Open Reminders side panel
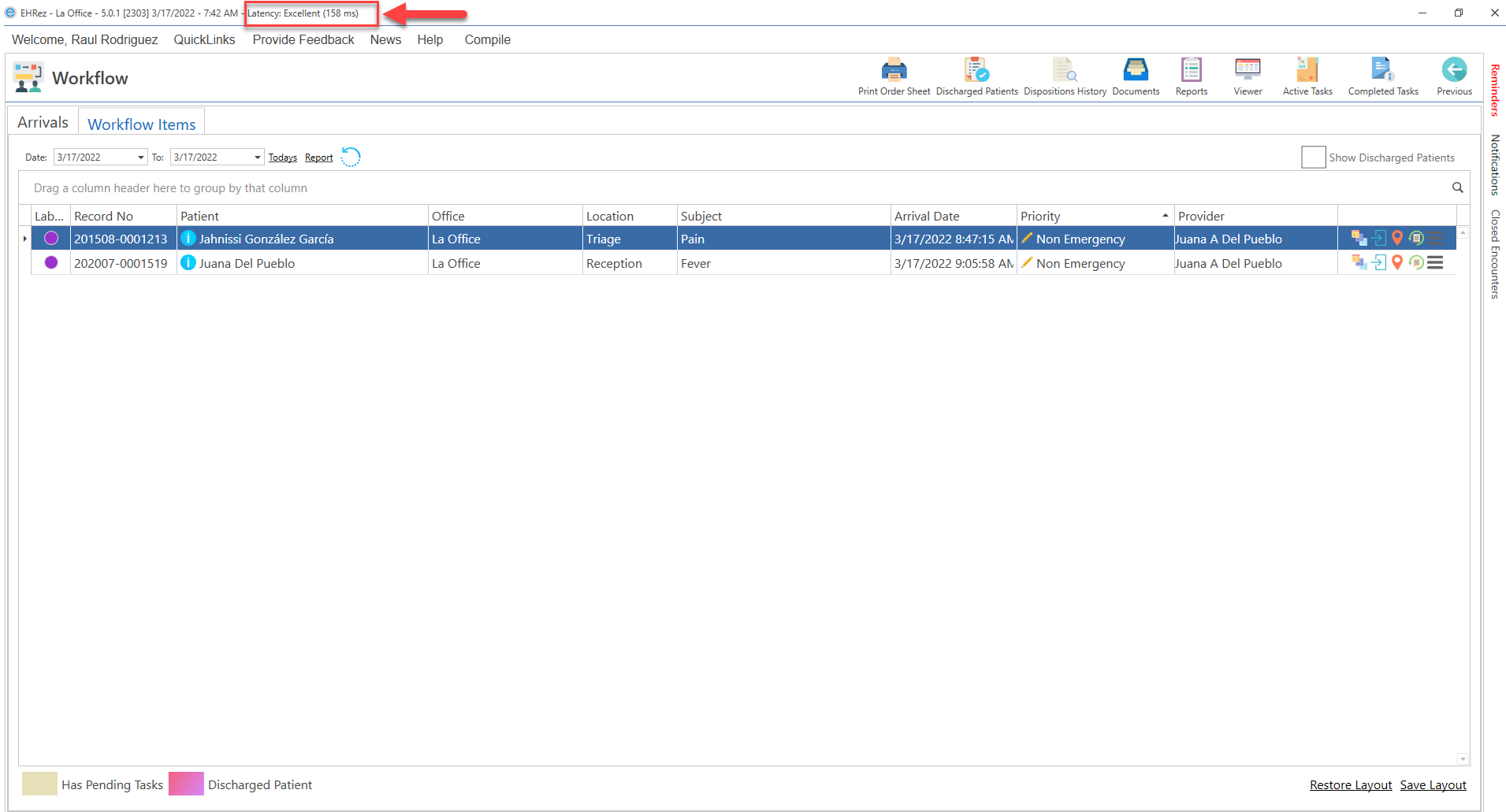Image resolution: width=1506 pixels, height=812 pixels. (x=1494, y=90)
